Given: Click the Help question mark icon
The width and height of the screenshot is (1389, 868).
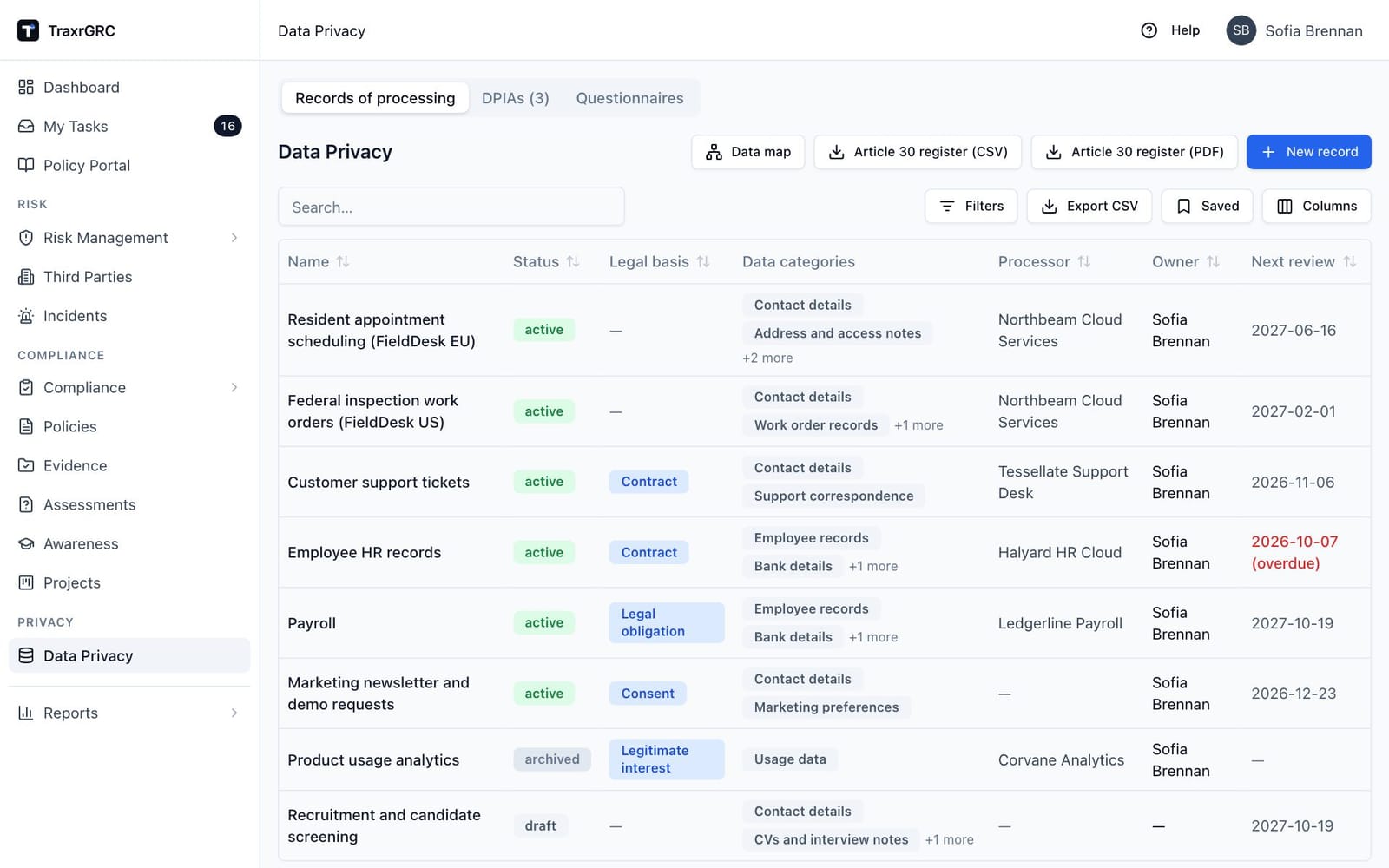Looking at the screenshot, I should tap(1149, 30).
